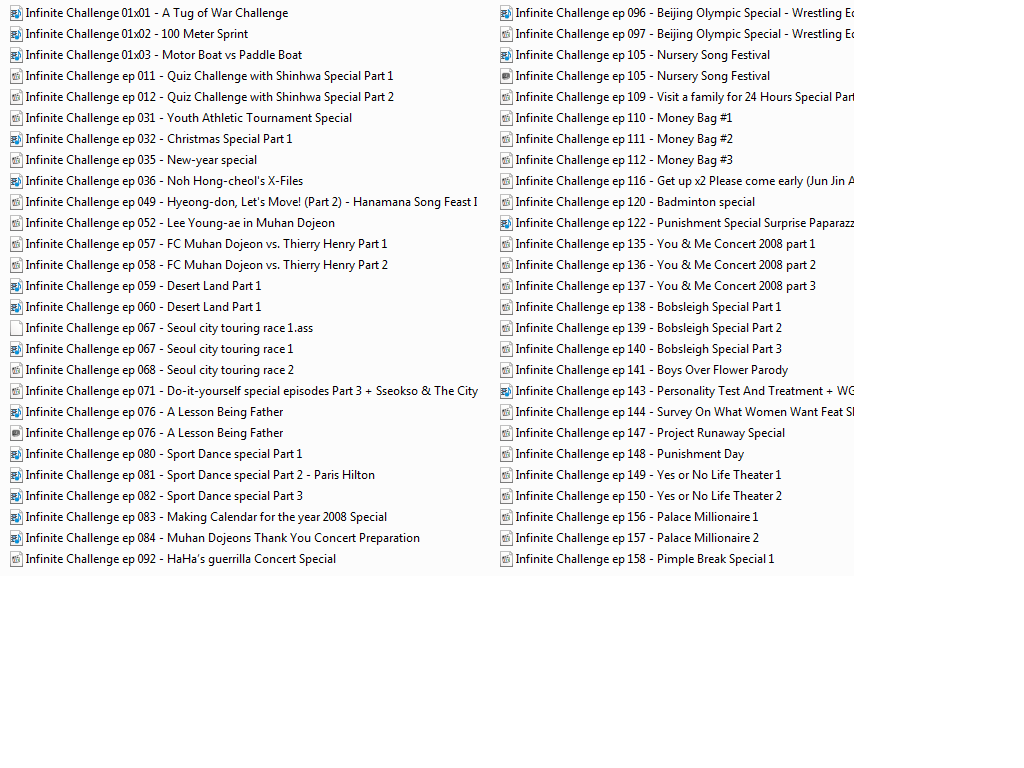The width and height of the screenshot is (1024, 768).
Task: Select ep 137 You & Me Concert 2008 part 3
Action: tap(665, 286)
